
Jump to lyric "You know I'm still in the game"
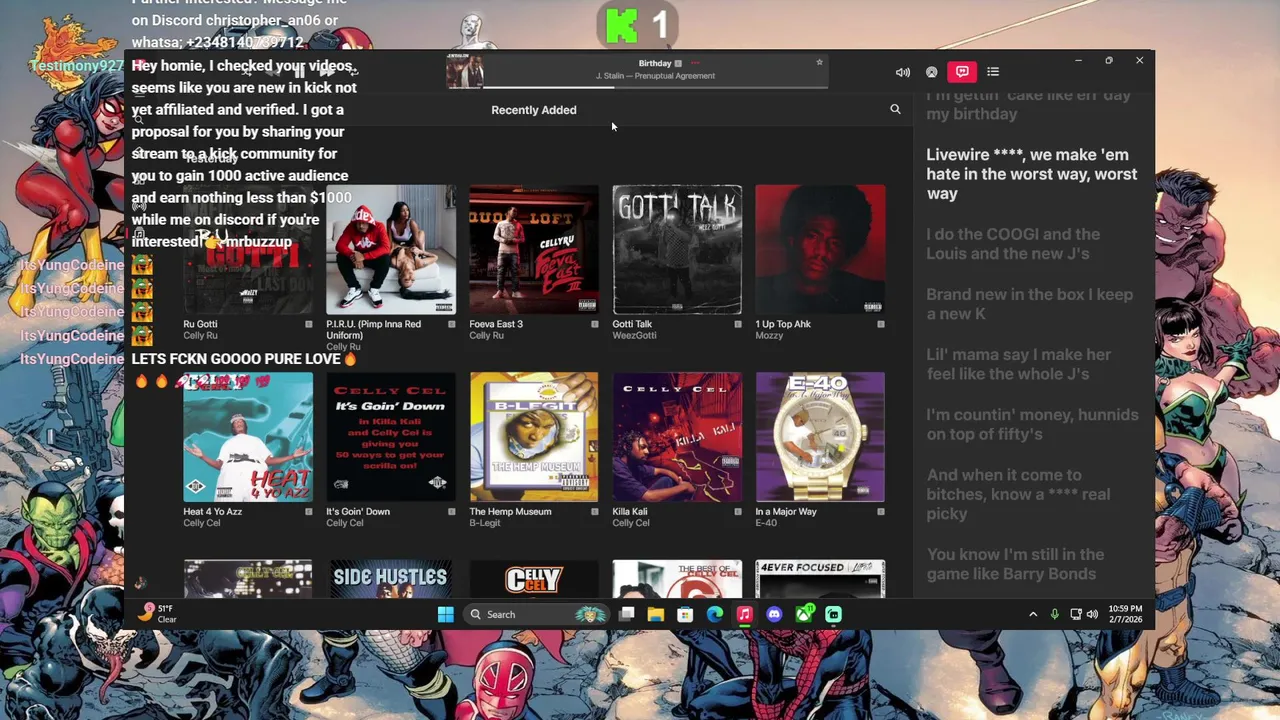(x=1015, y=564)
